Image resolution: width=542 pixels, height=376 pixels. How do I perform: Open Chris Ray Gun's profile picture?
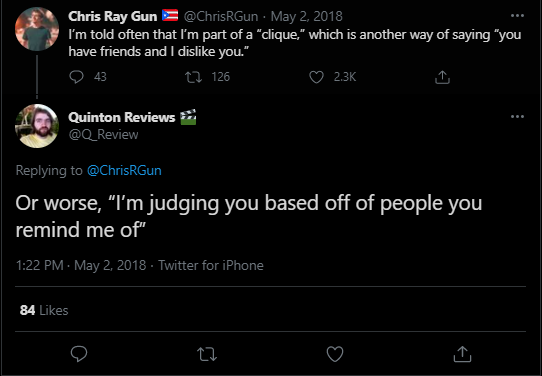click(x=37, y=29)
